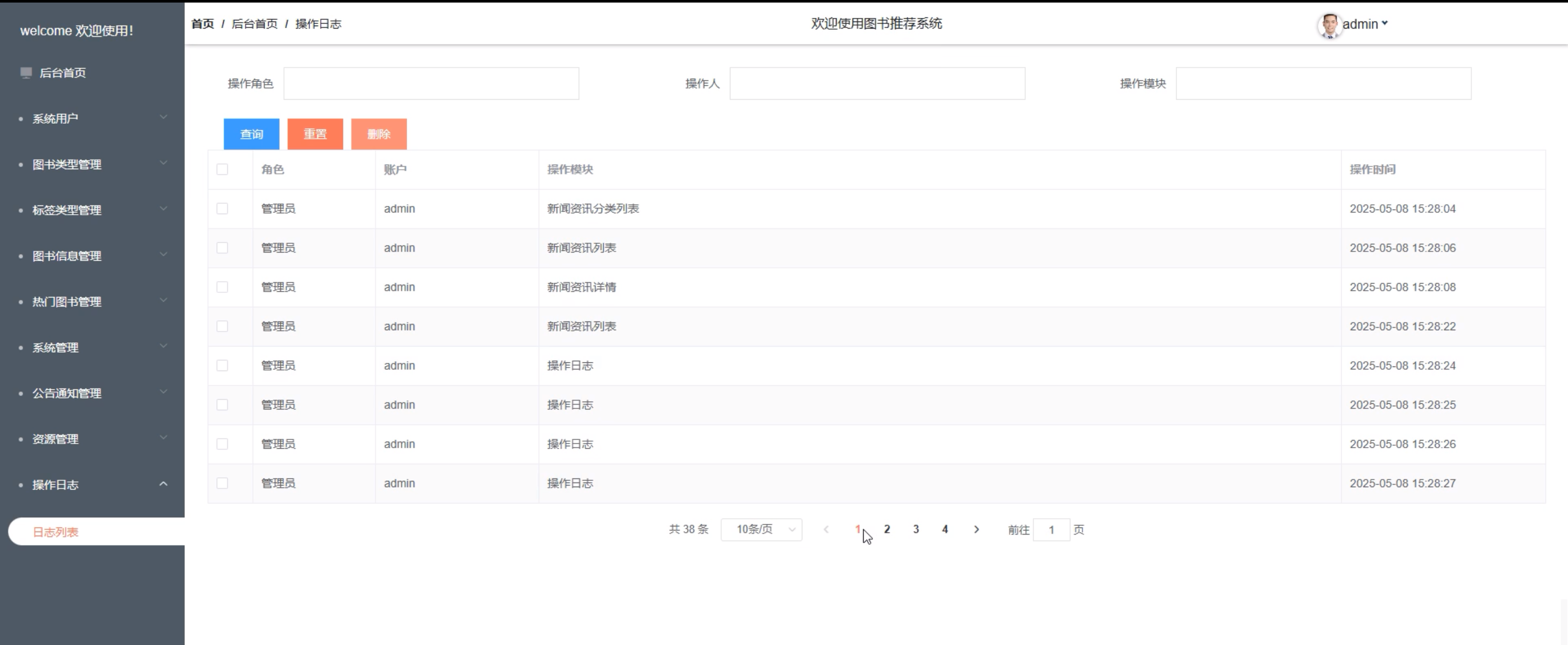Select the 日志列表 submenu item

[55, 532]
